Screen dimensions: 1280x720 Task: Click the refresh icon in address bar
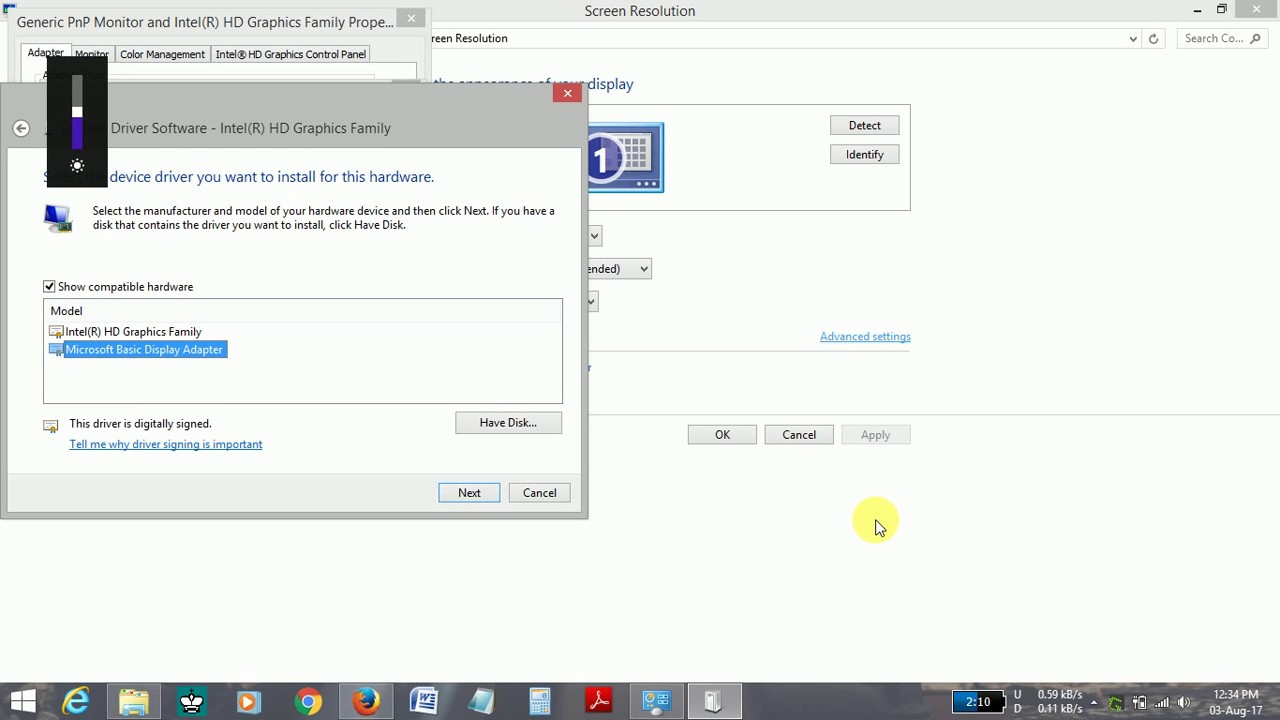coord(1153,39)
